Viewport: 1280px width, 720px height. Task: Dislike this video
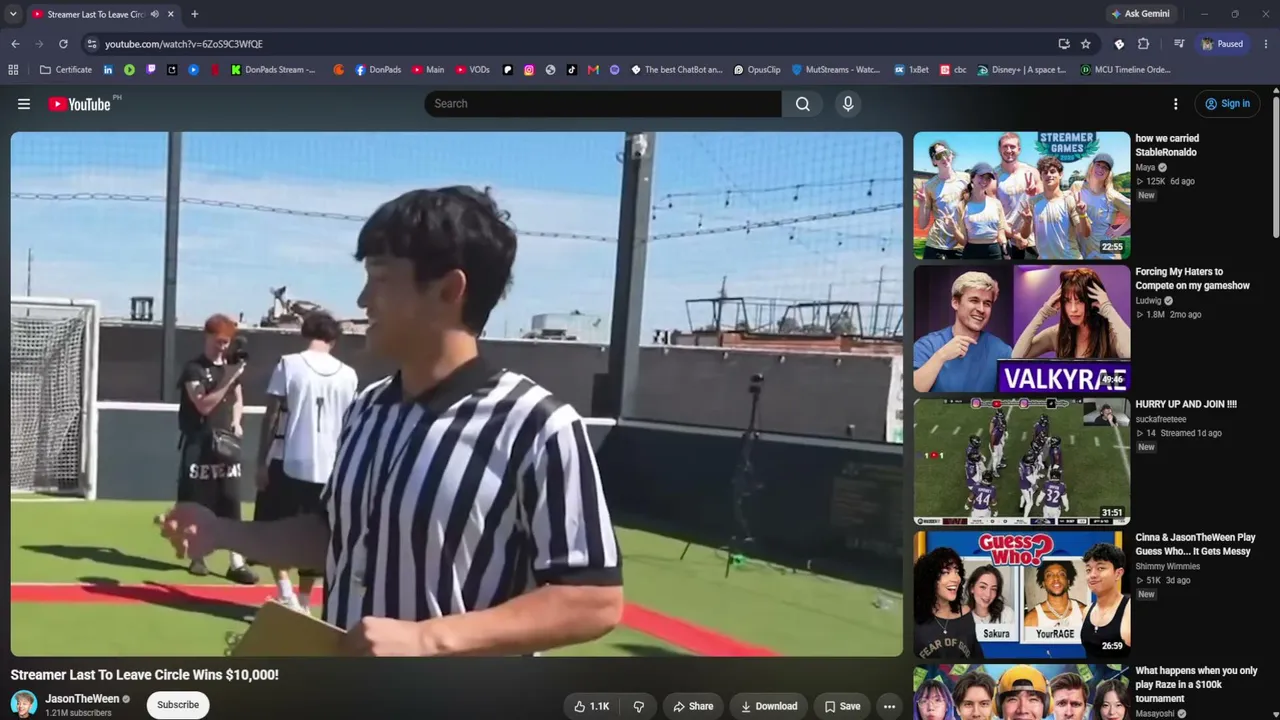click(639, 706)
